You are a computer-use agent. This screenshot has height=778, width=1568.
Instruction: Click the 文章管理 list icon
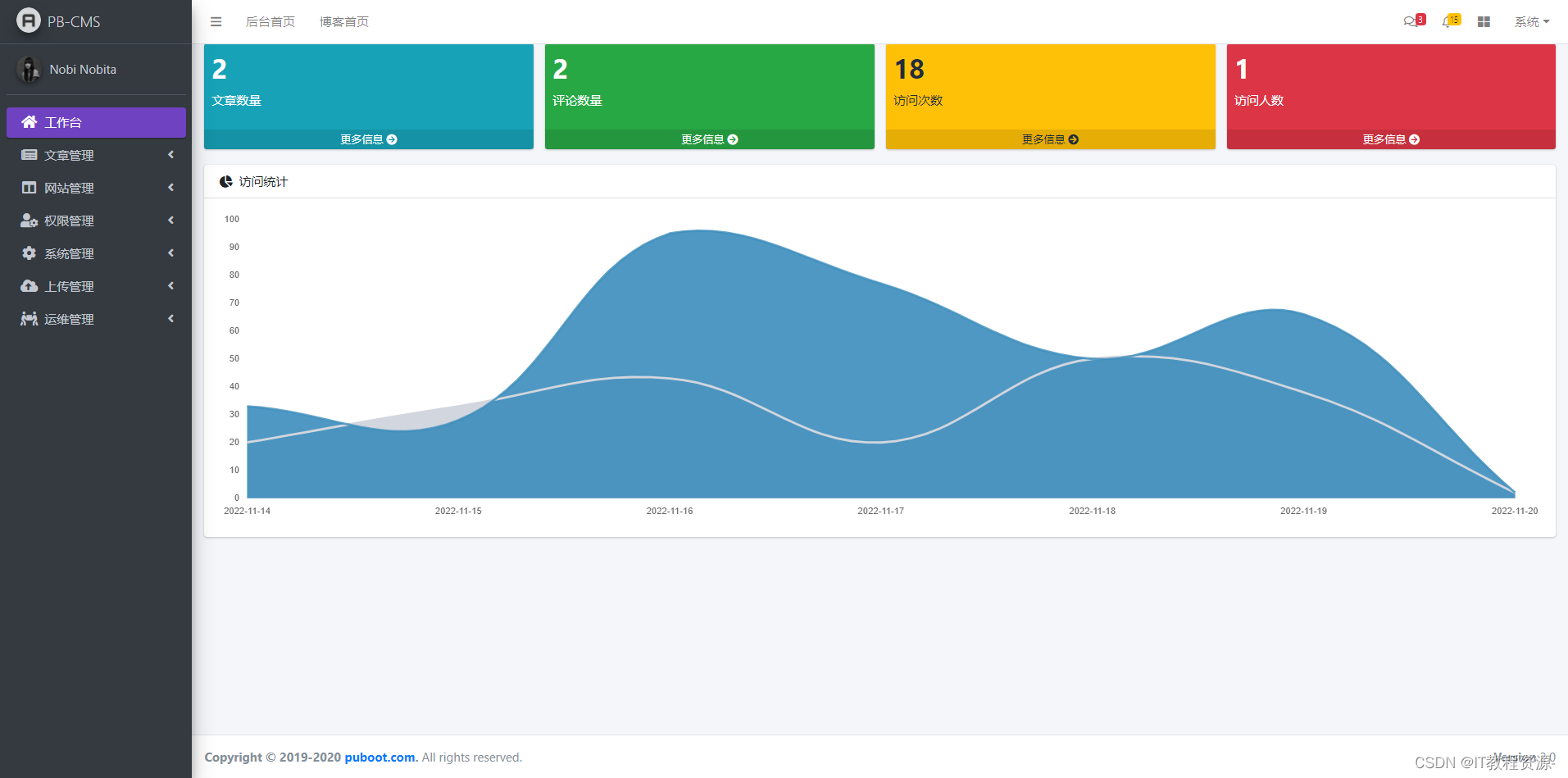(30, 155)
